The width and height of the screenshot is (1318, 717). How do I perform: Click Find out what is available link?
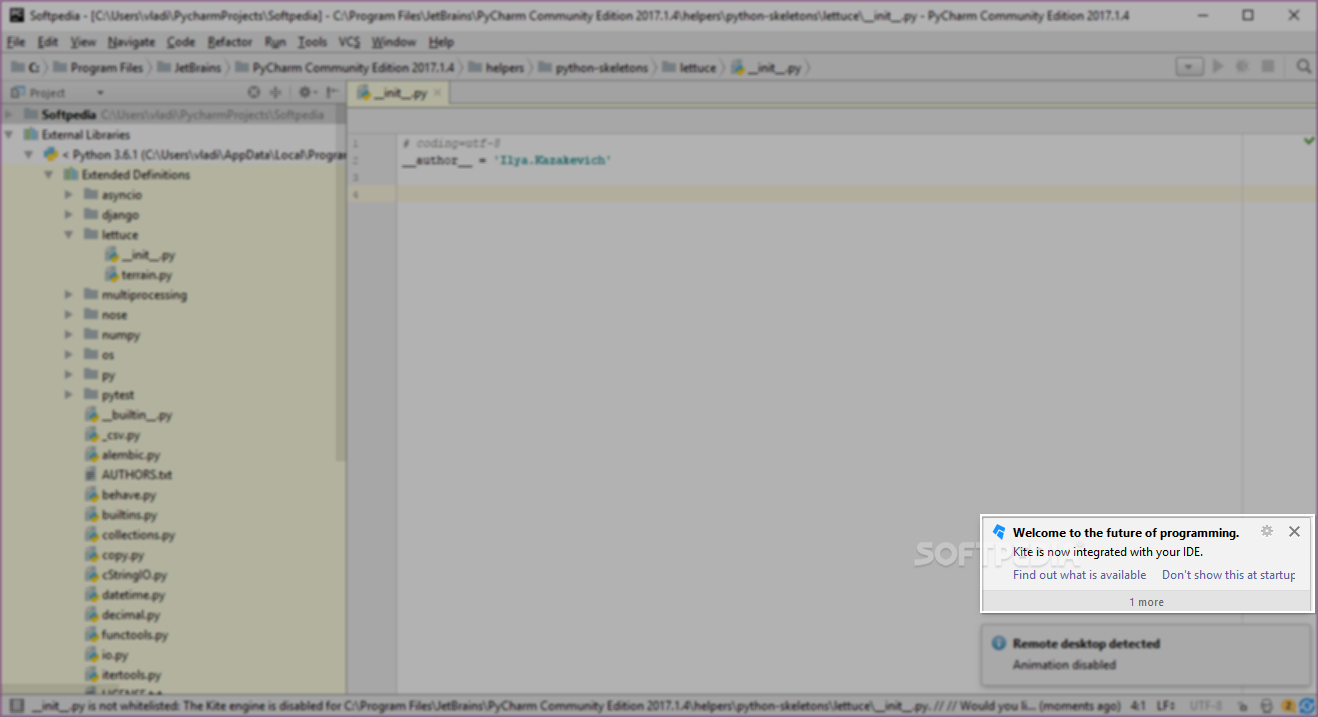[x=1080, y=575]
